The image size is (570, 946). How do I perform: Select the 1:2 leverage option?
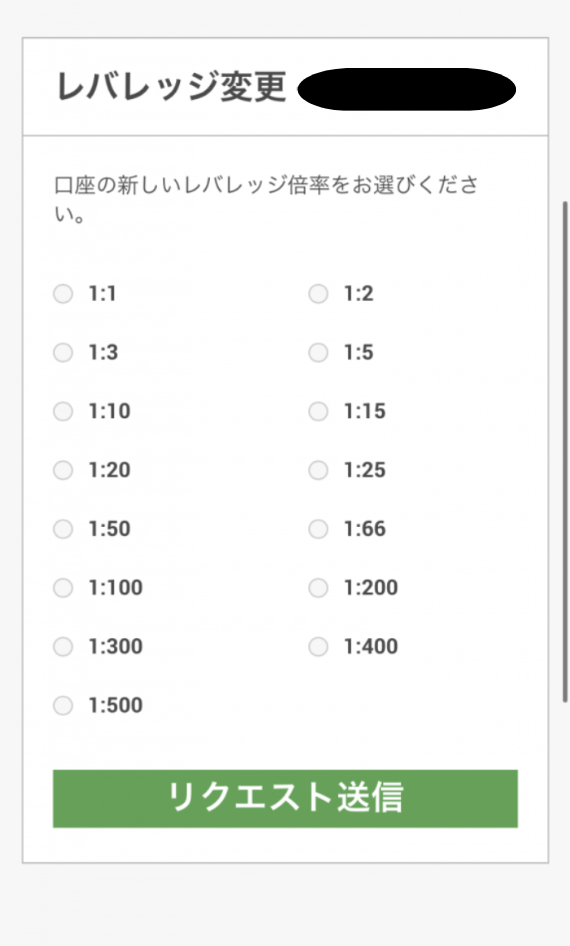click(318, 294)
